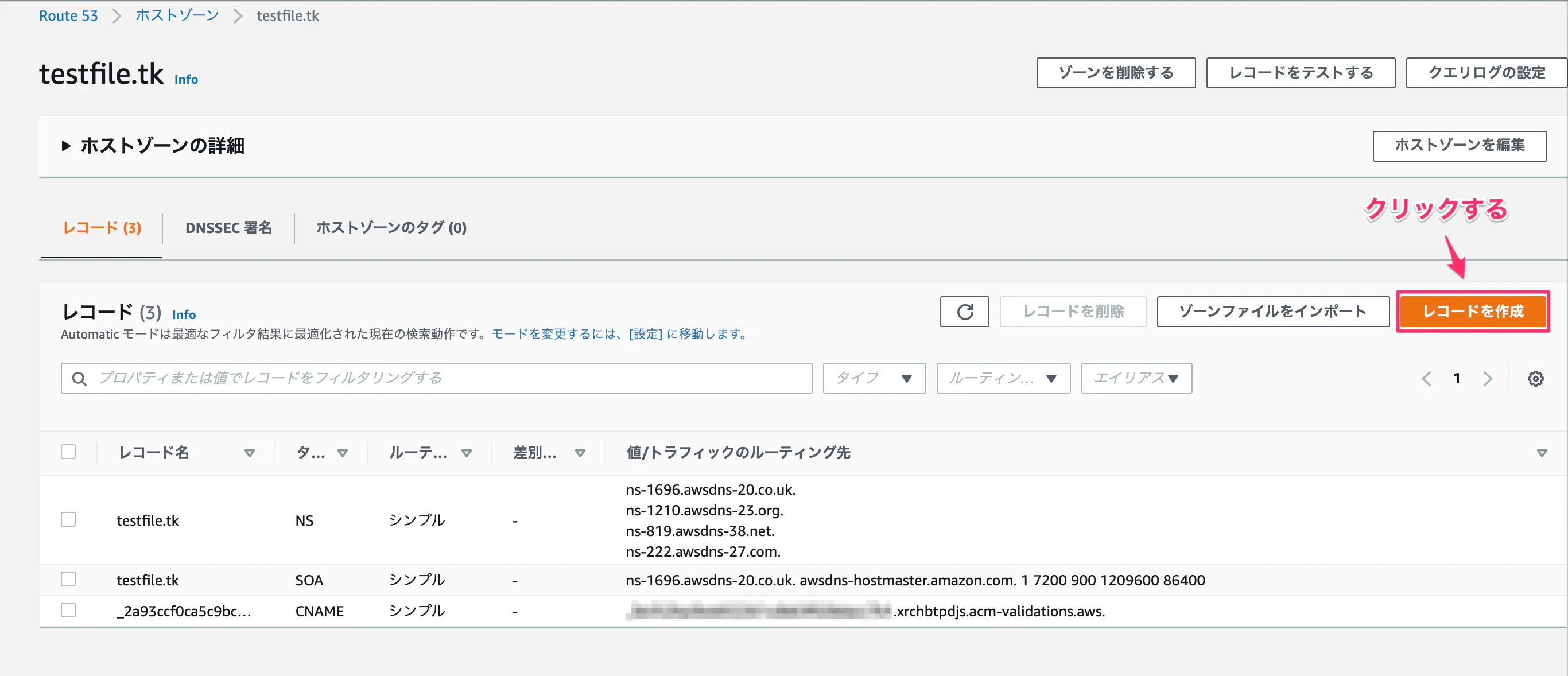Open ホストゾーン breadcrumb link
Screen dimensions: 1568x676
(x=177, y=16)
